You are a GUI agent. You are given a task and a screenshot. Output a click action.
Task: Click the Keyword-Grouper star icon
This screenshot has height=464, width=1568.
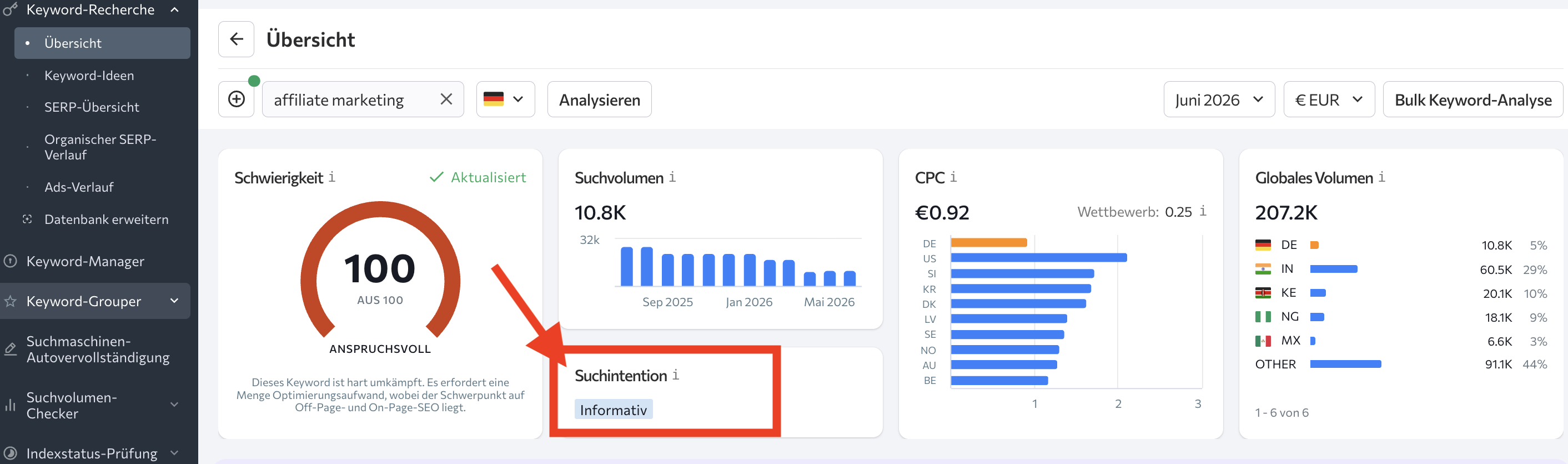pyautogui.click(x=11, y=301)
